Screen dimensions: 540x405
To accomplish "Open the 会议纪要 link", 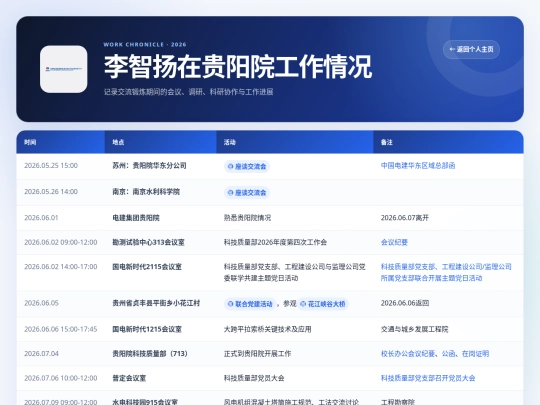I will click(x=394, y=242).
